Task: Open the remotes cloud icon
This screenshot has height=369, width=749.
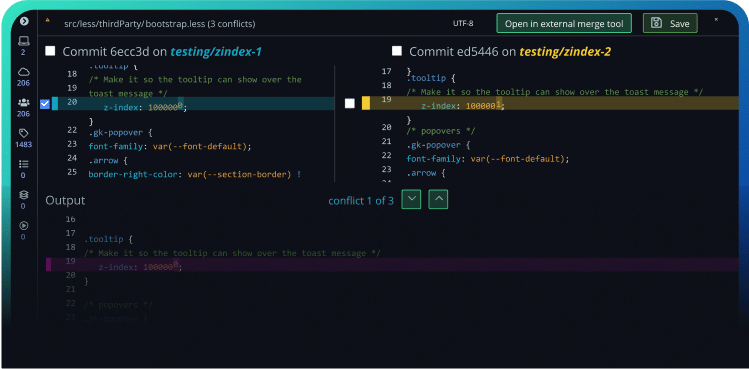Action: (x=23, y=72)
